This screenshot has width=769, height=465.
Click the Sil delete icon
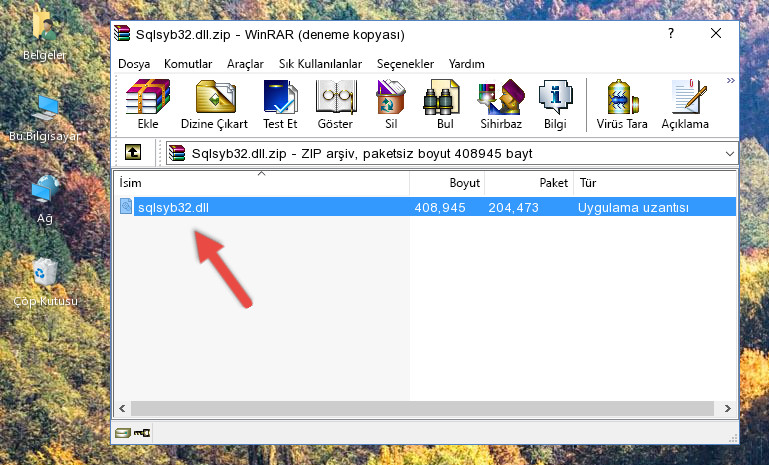click(x=391, y=104)
